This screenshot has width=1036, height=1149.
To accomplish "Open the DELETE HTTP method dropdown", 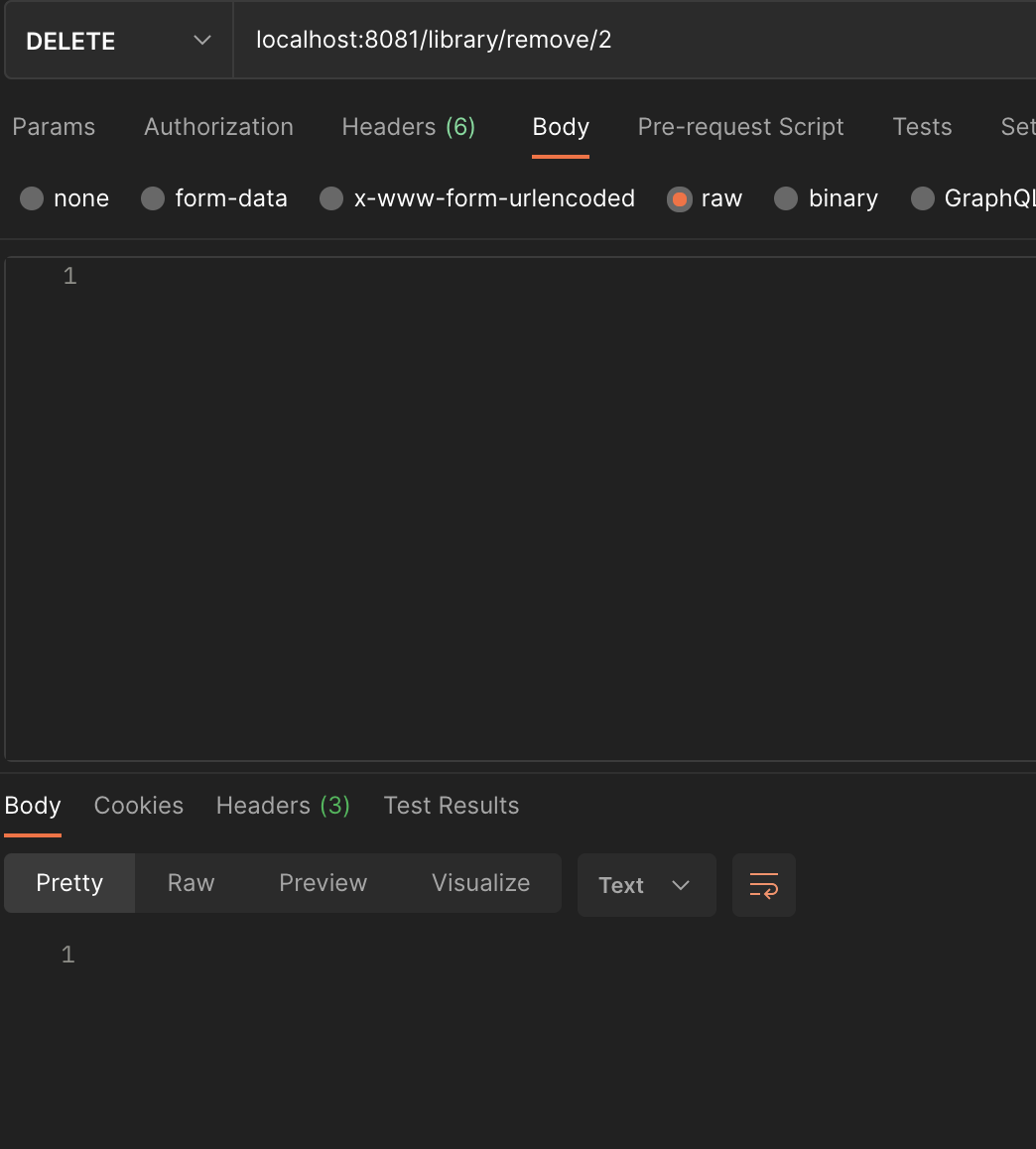I will click(x=119, y=41).
